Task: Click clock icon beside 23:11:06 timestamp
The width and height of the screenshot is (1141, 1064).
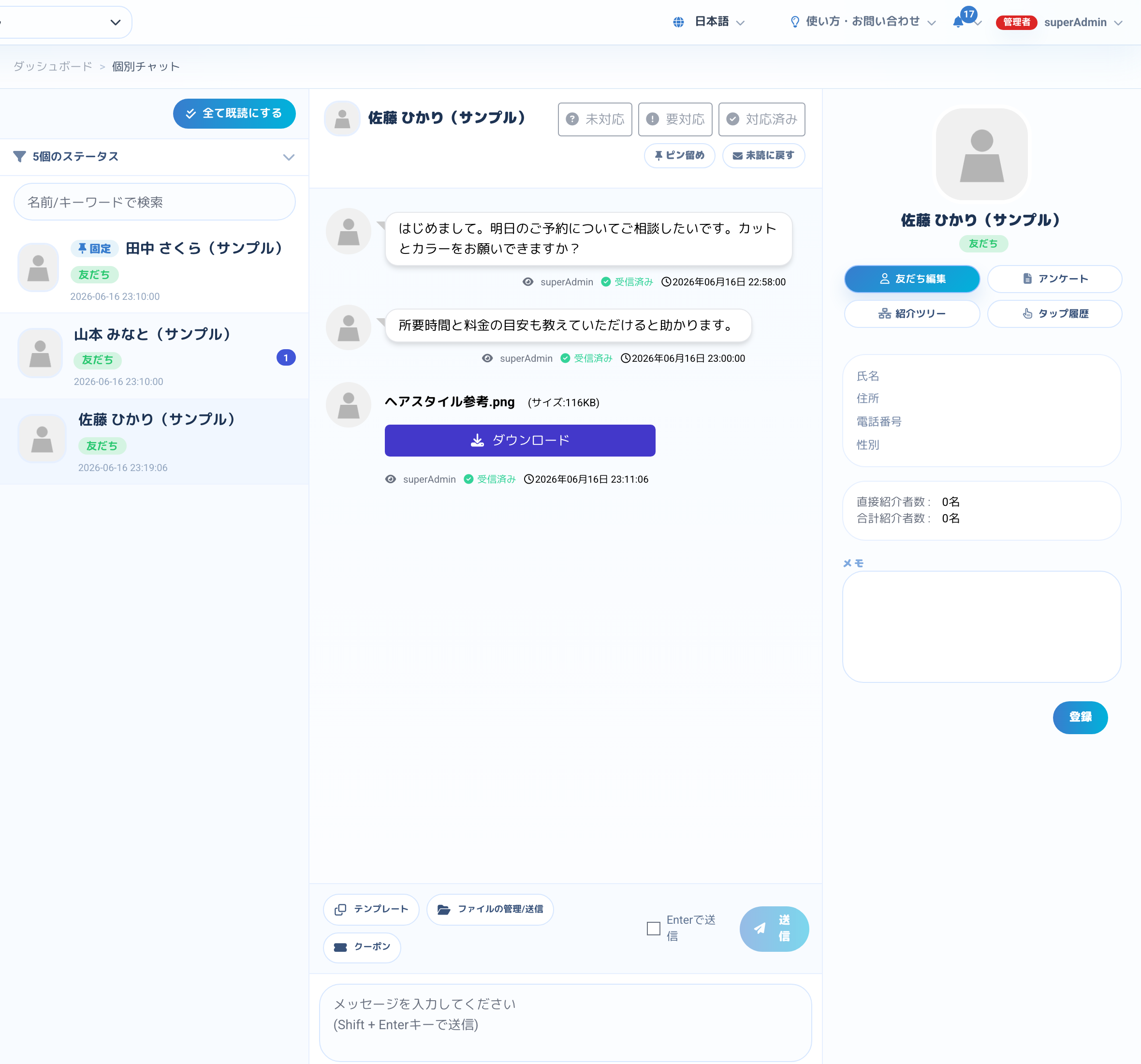Action: 529,479
